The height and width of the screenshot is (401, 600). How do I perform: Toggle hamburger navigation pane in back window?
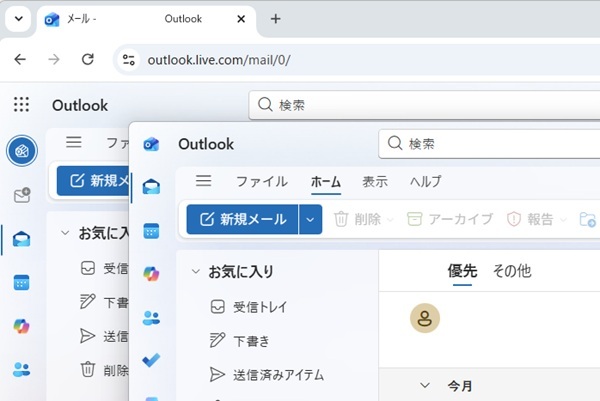(74, 142)
